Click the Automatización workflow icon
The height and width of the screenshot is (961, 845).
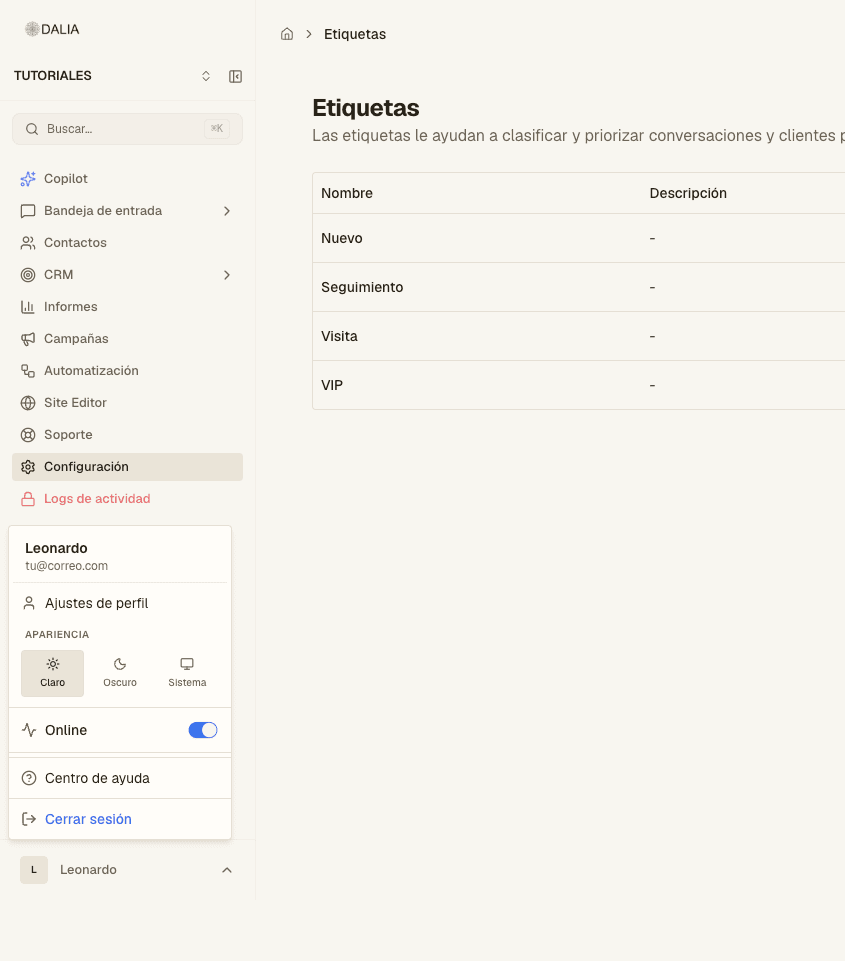pos(28,371)
